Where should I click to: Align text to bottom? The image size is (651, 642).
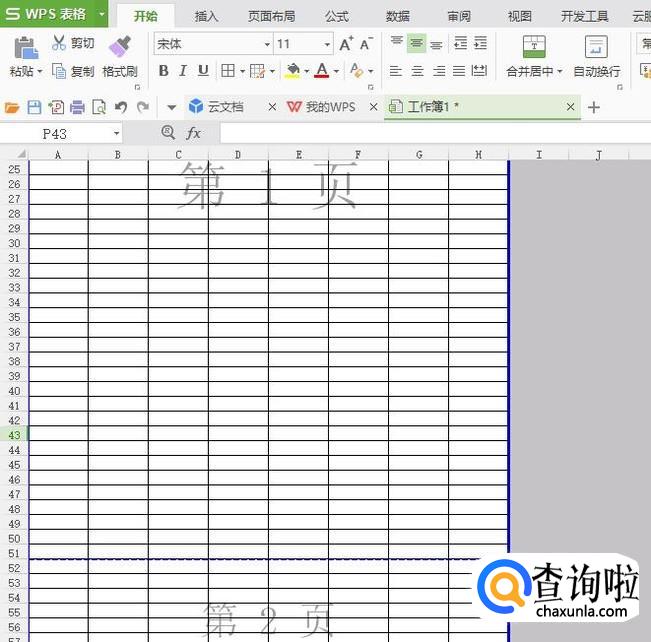[436, 44]
